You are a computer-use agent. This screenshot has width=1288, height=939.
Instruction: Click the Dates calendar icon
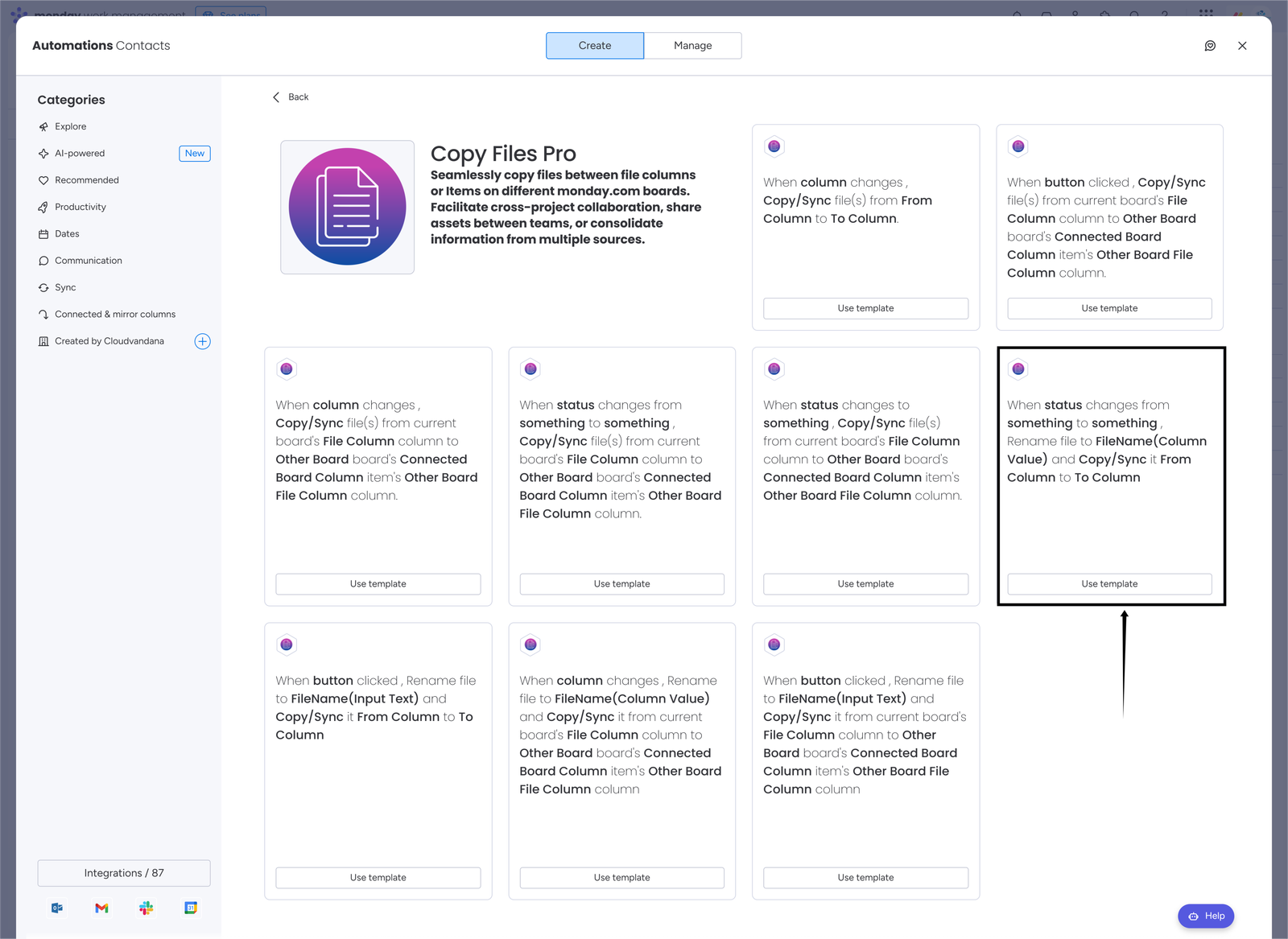[43, 234]
